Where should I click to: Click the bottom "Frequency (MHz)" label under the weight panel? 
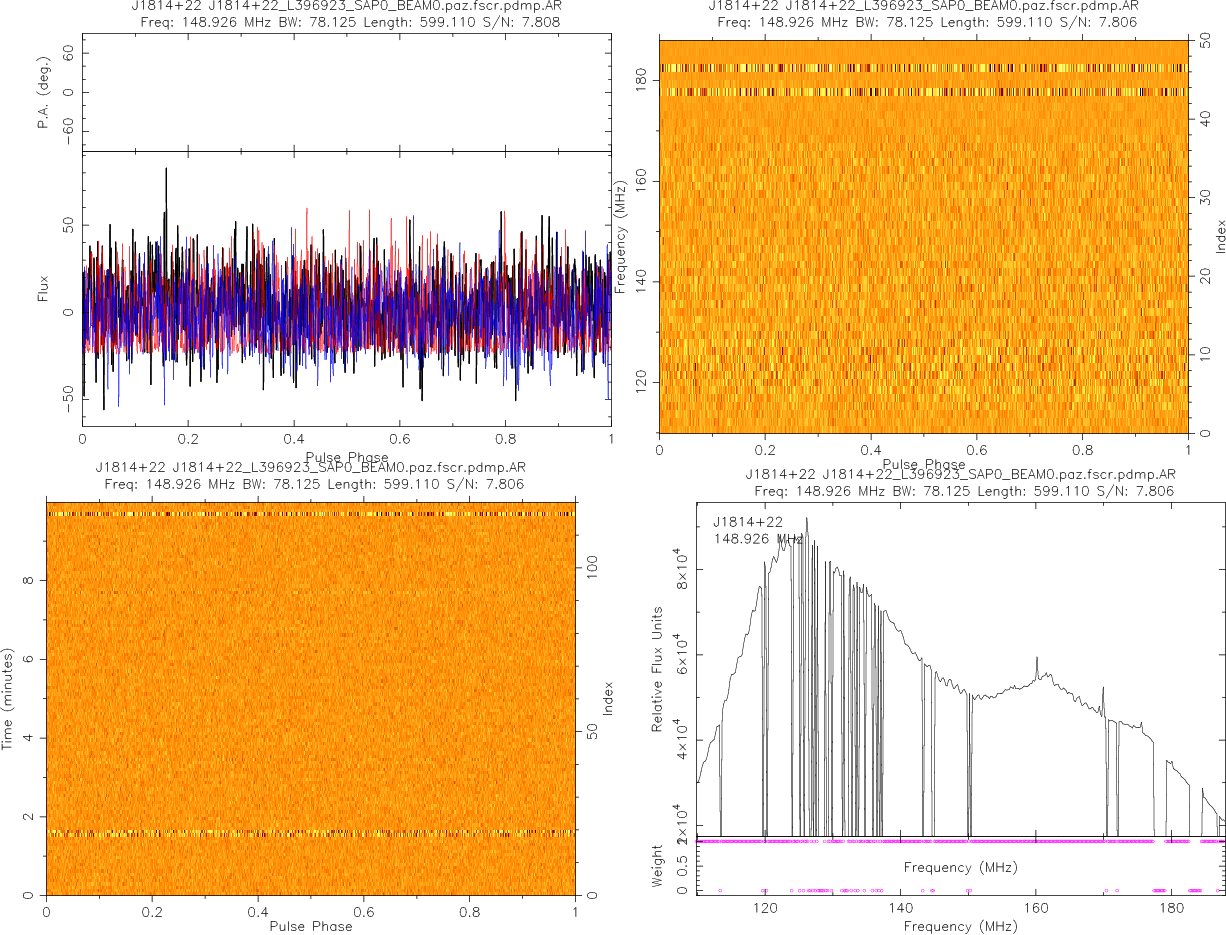click(960, 926)
